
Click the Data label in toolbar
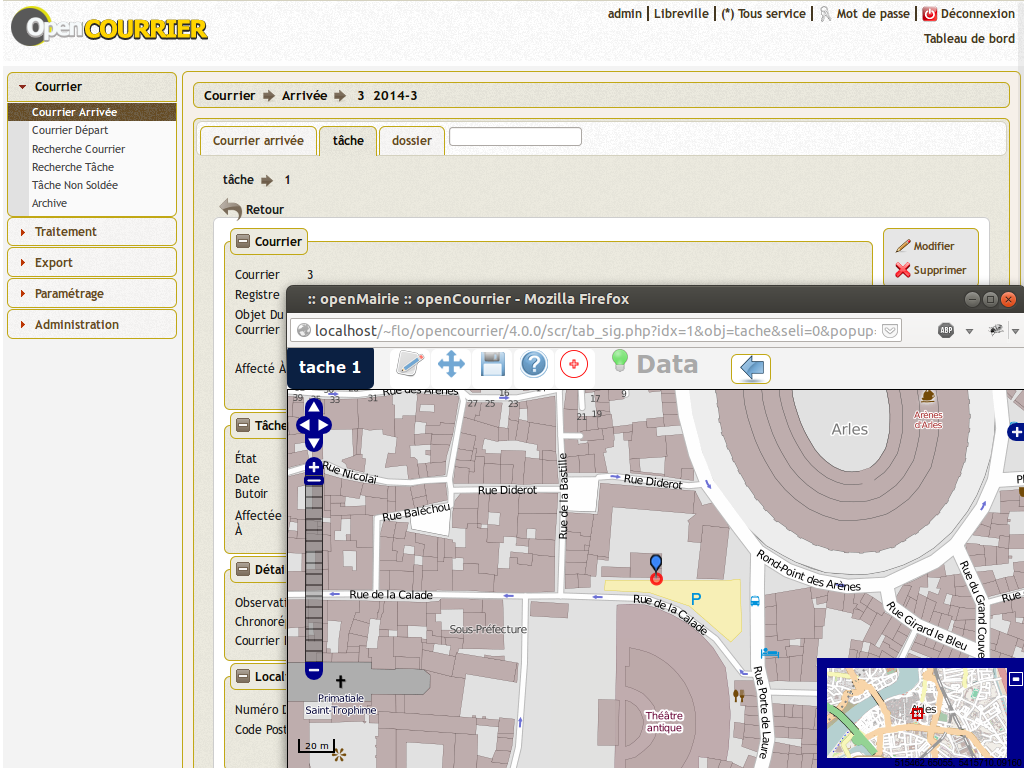point(667,364)
